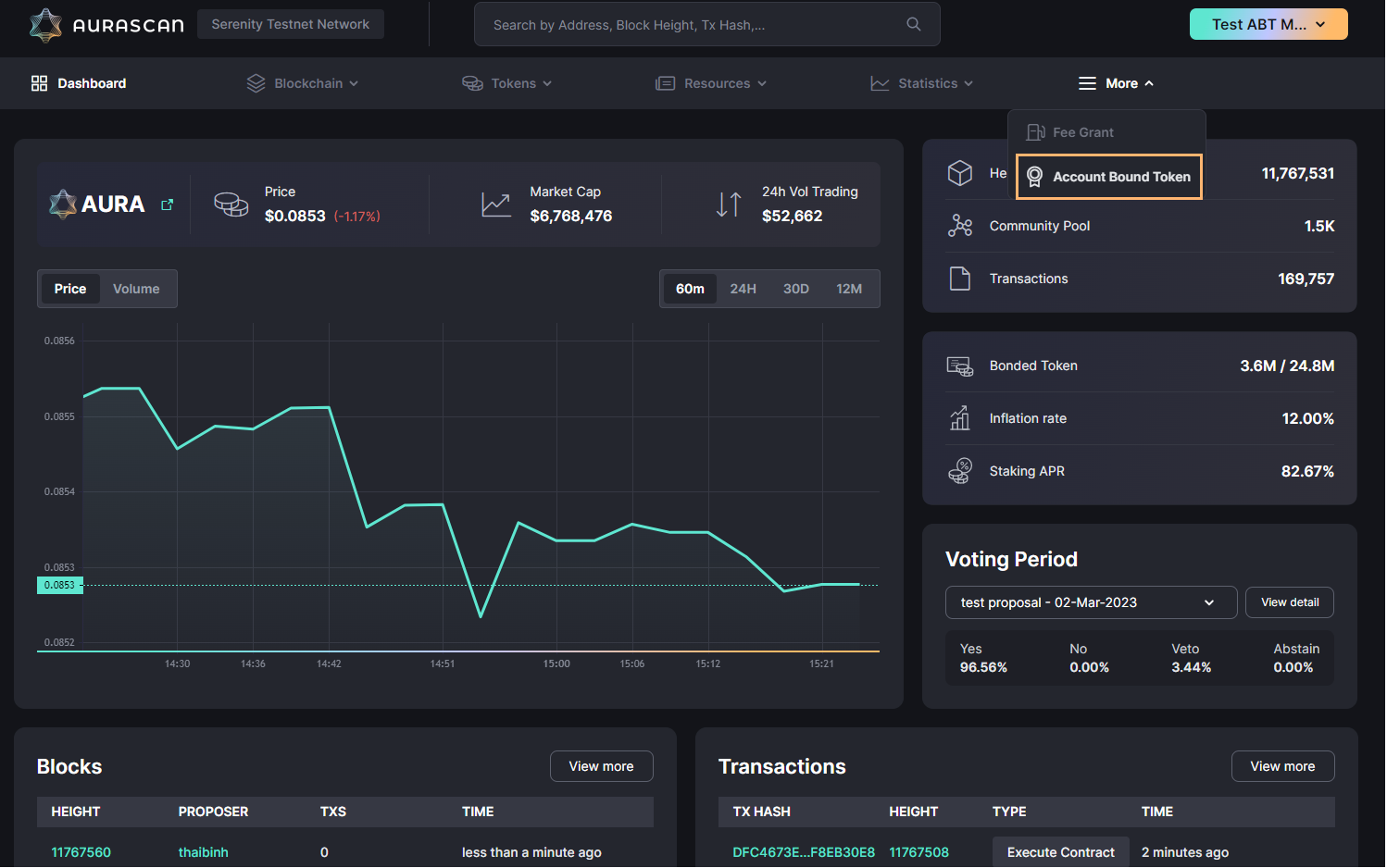Click the 24h Vol Trading arrows icon
Screen dimensions: 1387x868
click(729, 205)
